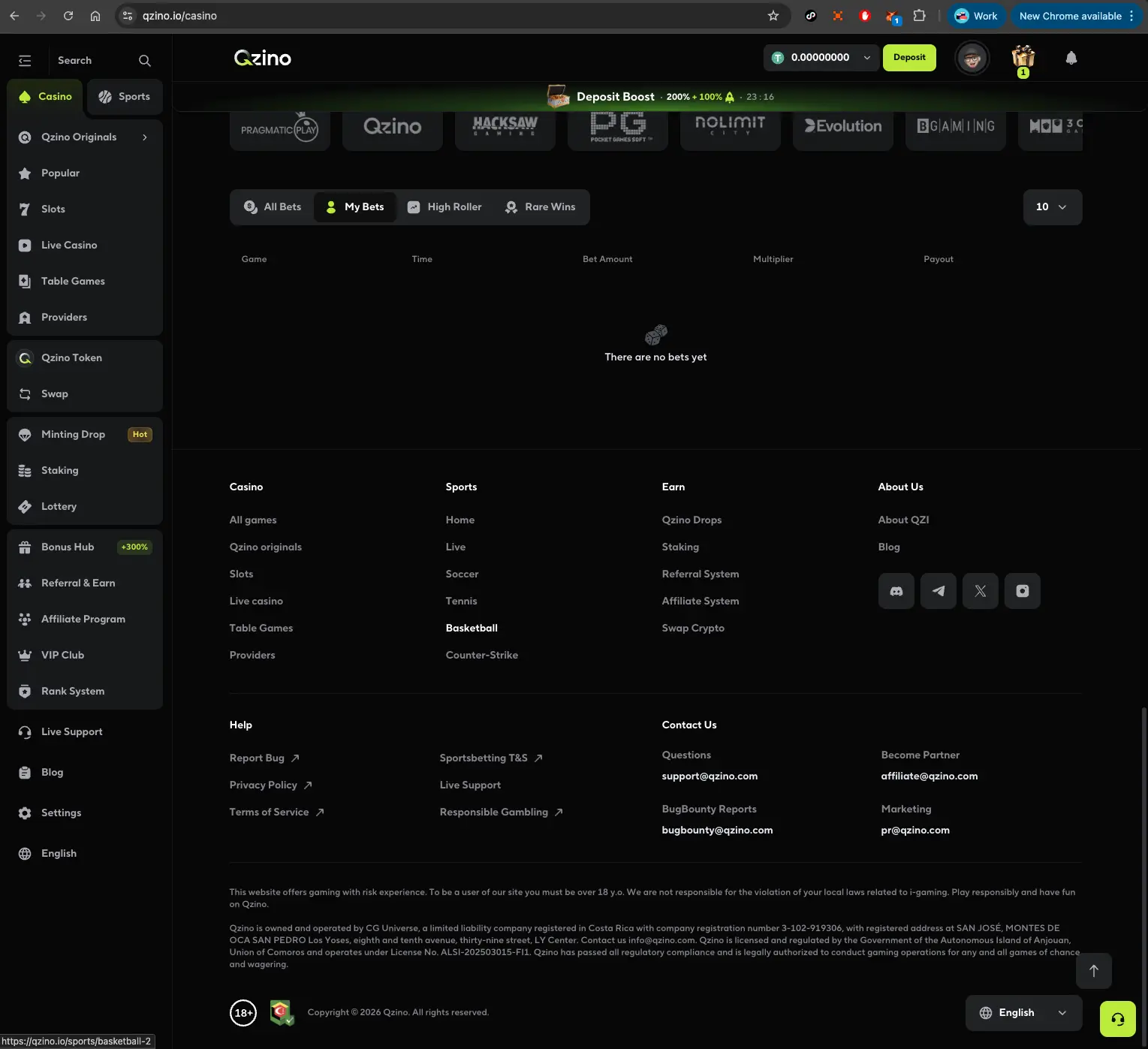Select the Pragmatic Play provider logo
Screen dimensions: 1148x1049
tap(280, 130)
